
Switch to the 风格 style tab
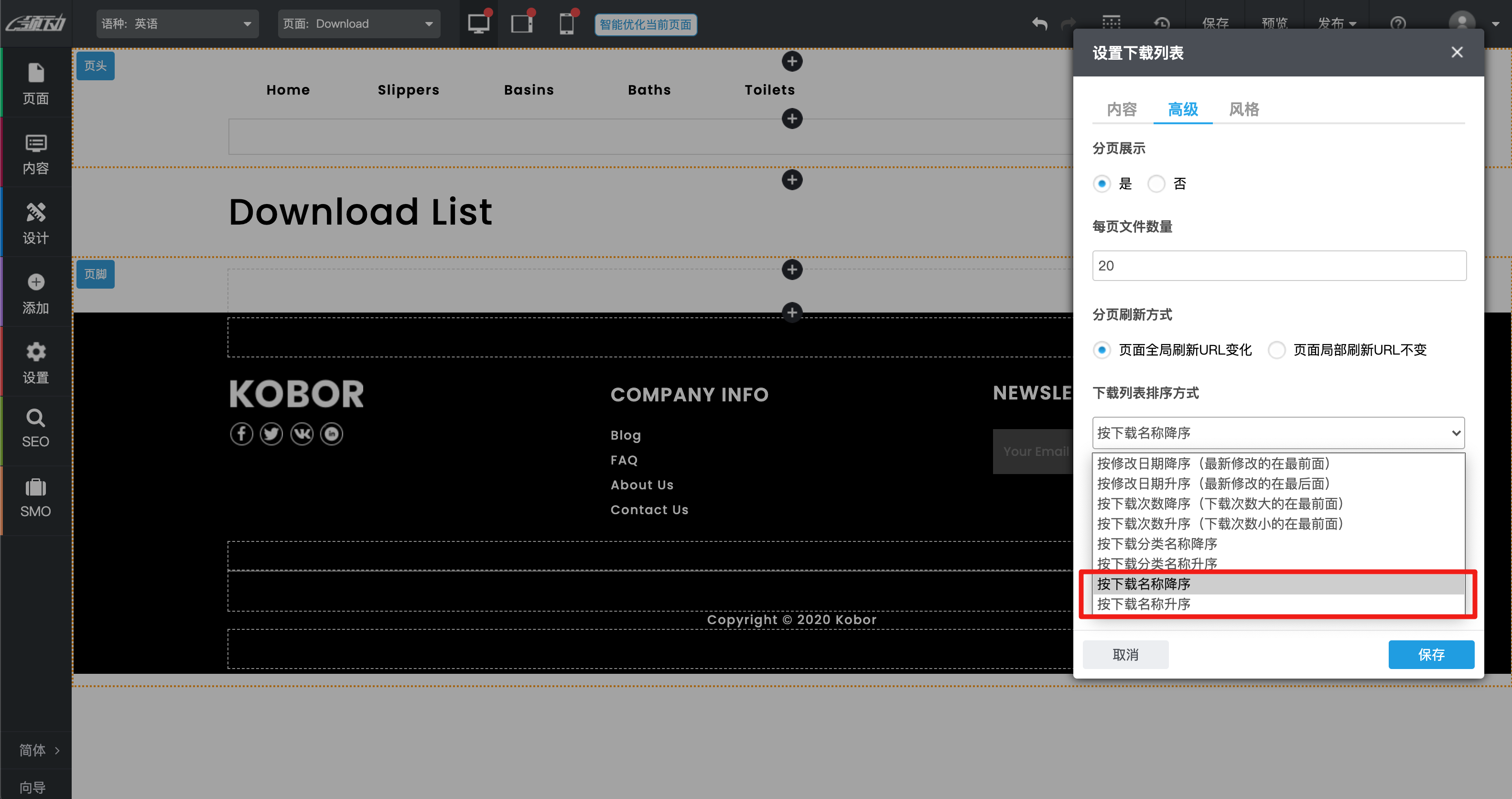pyautogui.click(x=1244, y=109)
